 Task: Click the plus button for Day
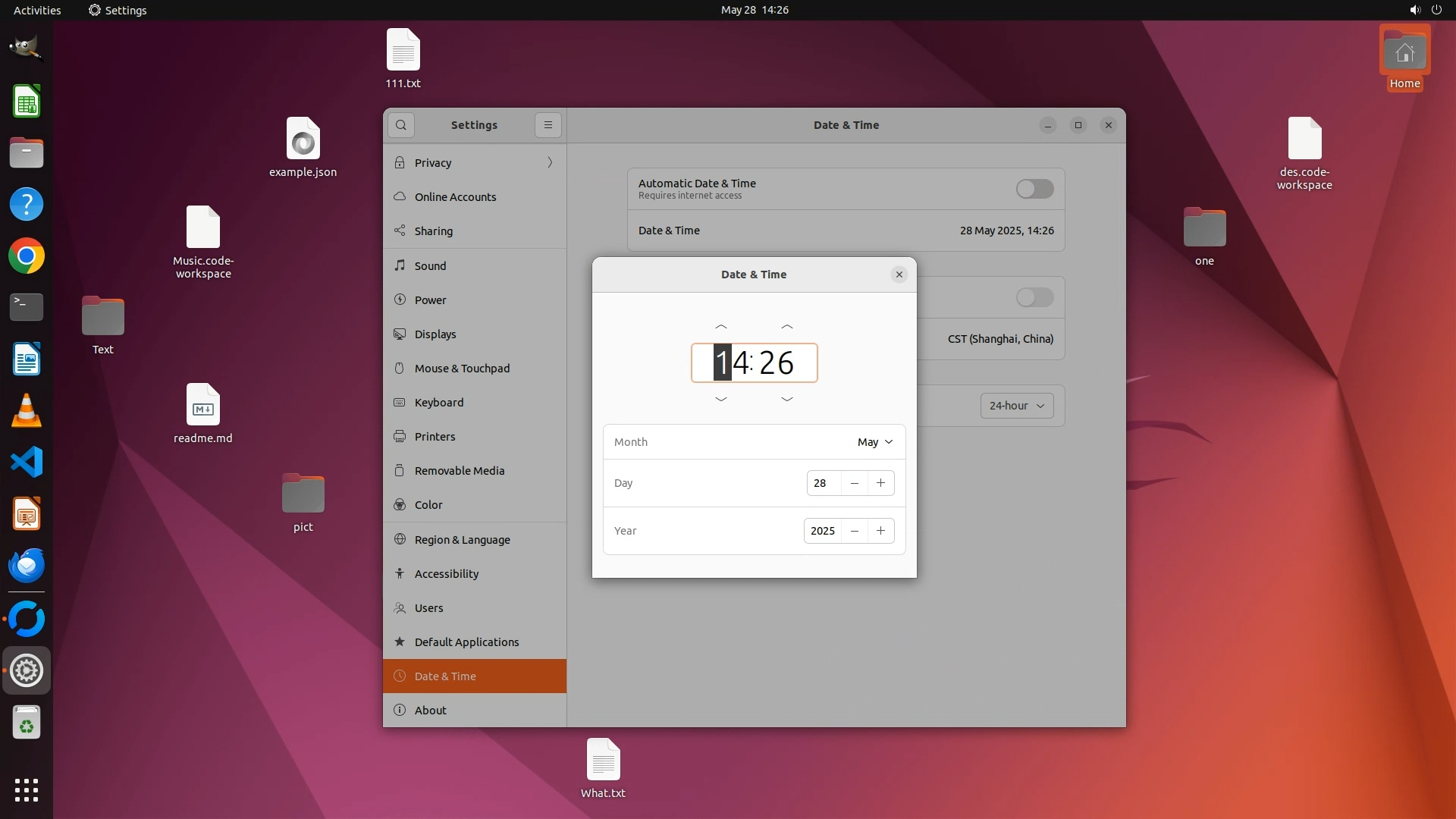pos(880,483)
